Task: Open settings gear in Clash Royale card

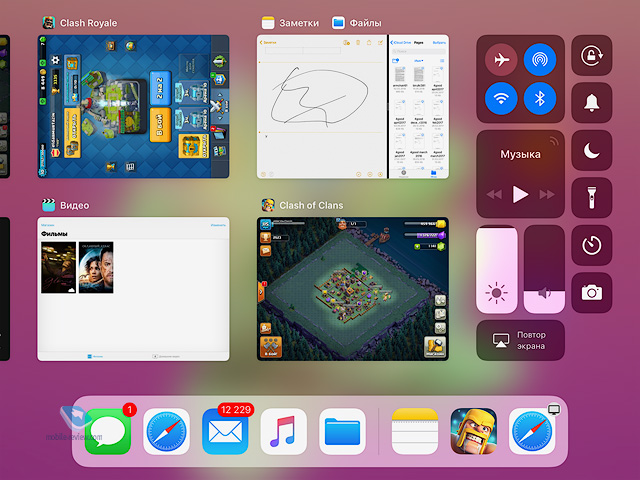Action: click(56, 60)
